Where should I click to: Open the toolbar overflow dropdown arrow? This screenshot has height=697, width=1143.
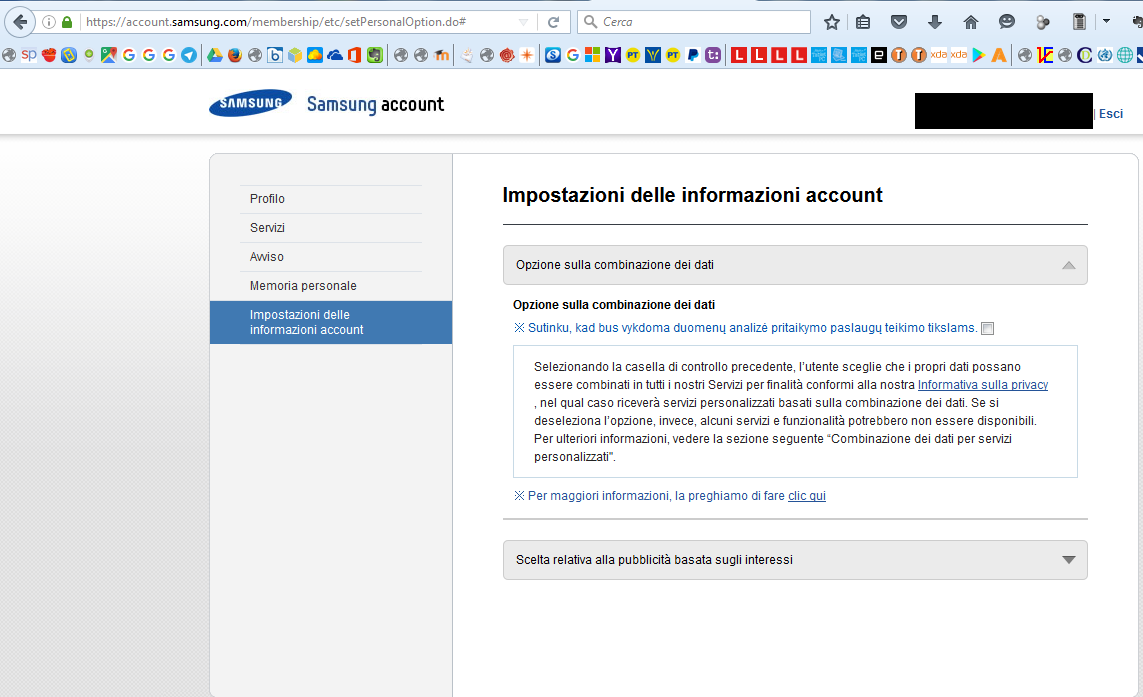(1107, 21)
